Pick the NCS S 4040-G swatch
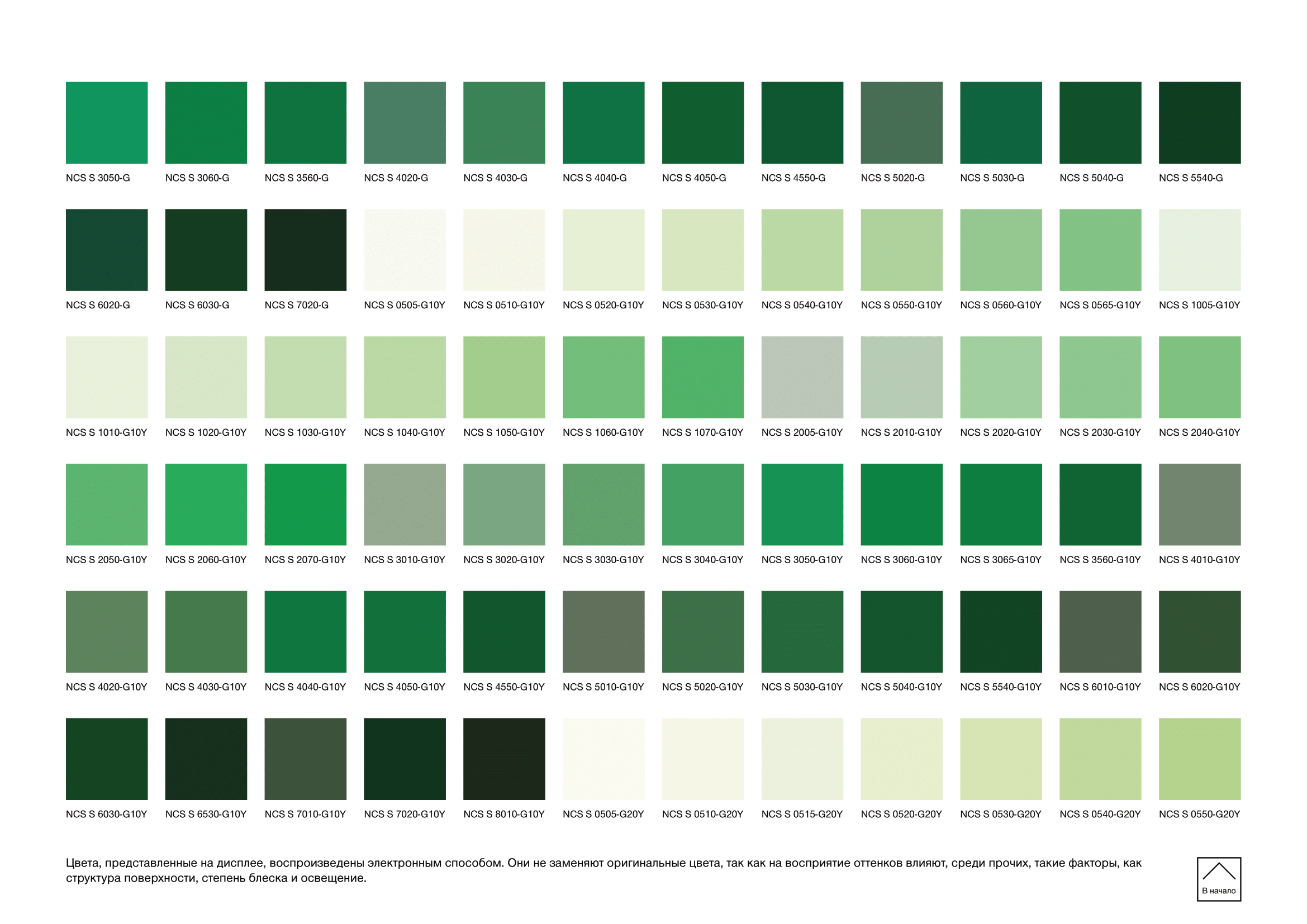This screenshot has width=1307, height=924. pos(603,123)
